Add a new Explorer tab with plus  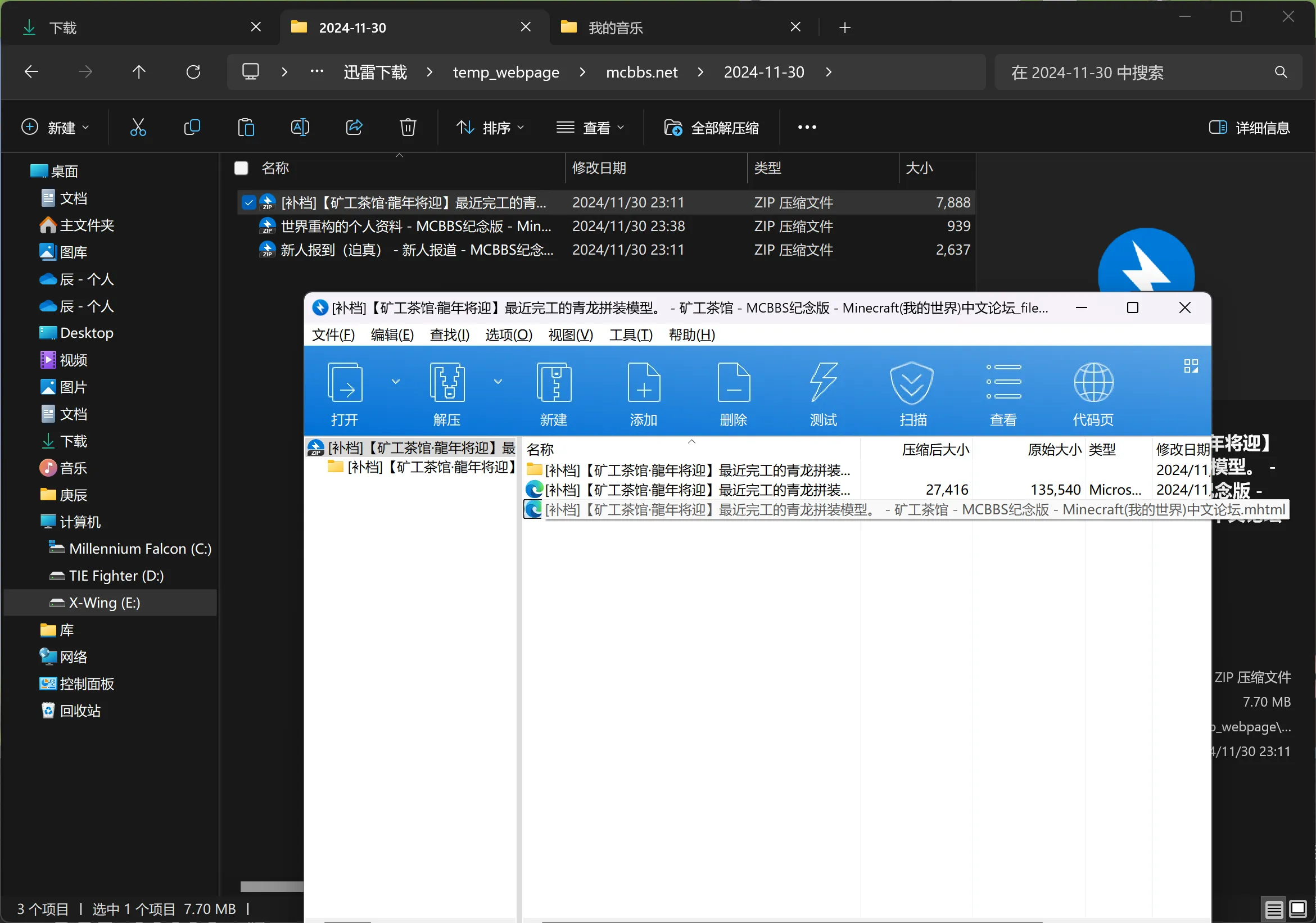click(x=844, y=27)
